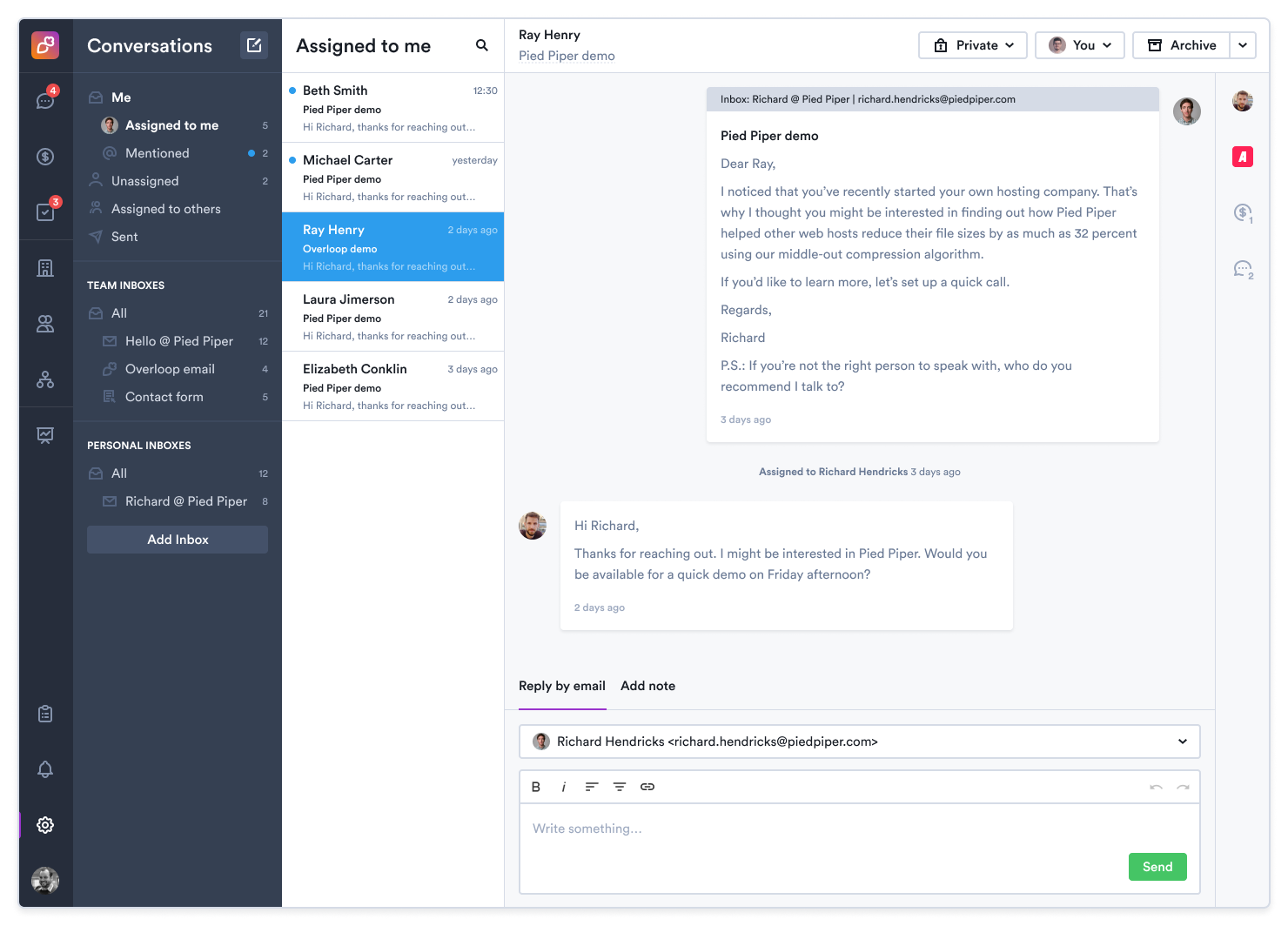Open Beth Smith conversation
Screen dimensions: 1288x926
(x=393, y=108)
